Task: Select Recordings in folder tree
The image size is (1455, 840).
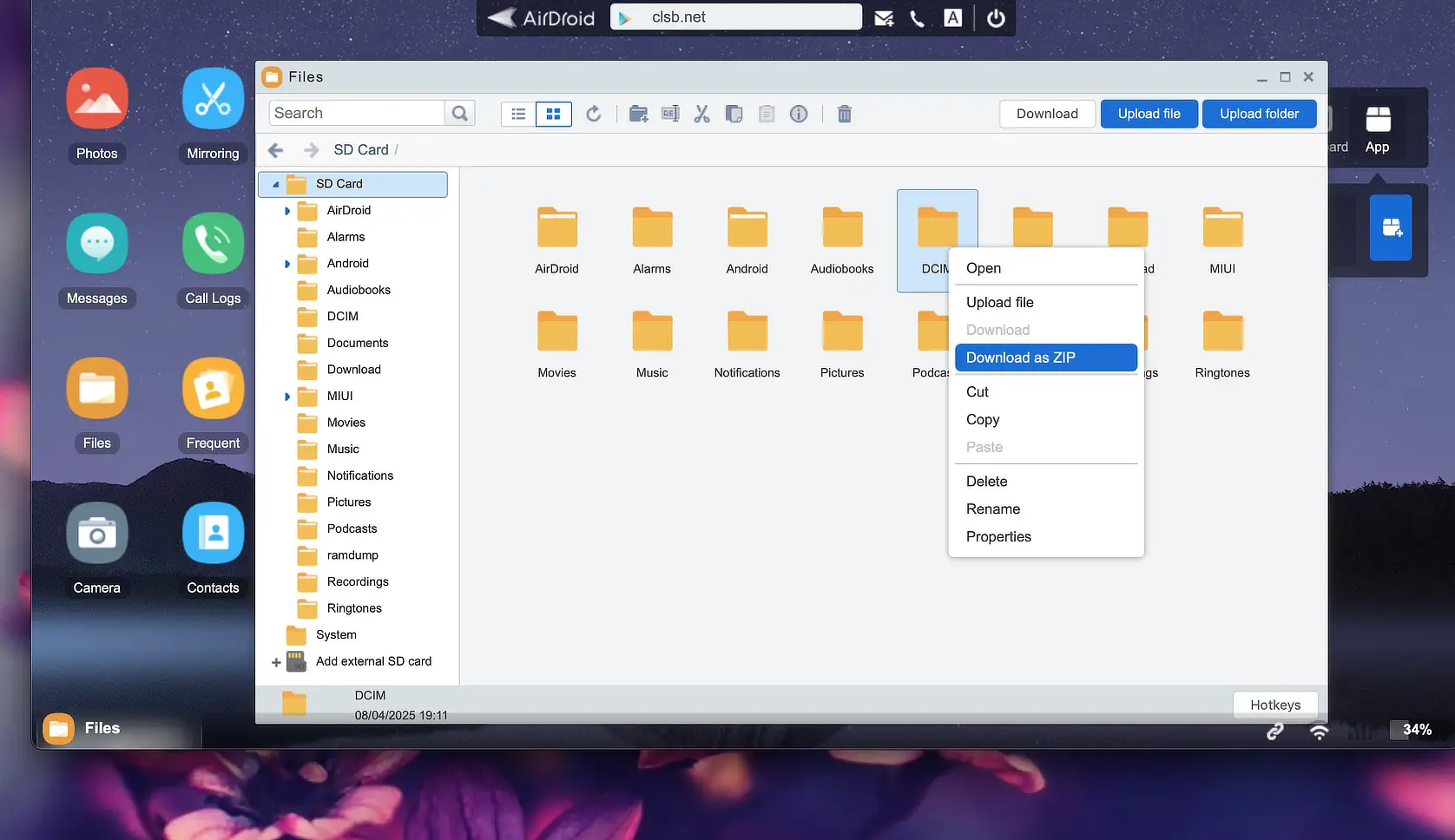Action: [358, 582]
